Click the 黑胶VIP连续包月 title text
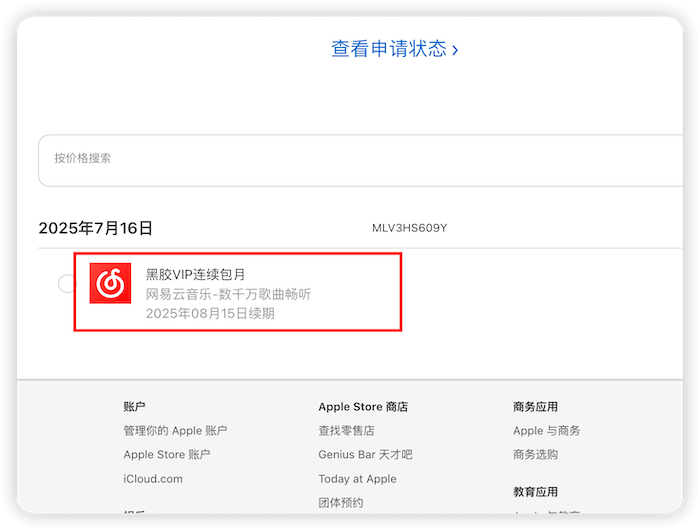 [196, 274]
